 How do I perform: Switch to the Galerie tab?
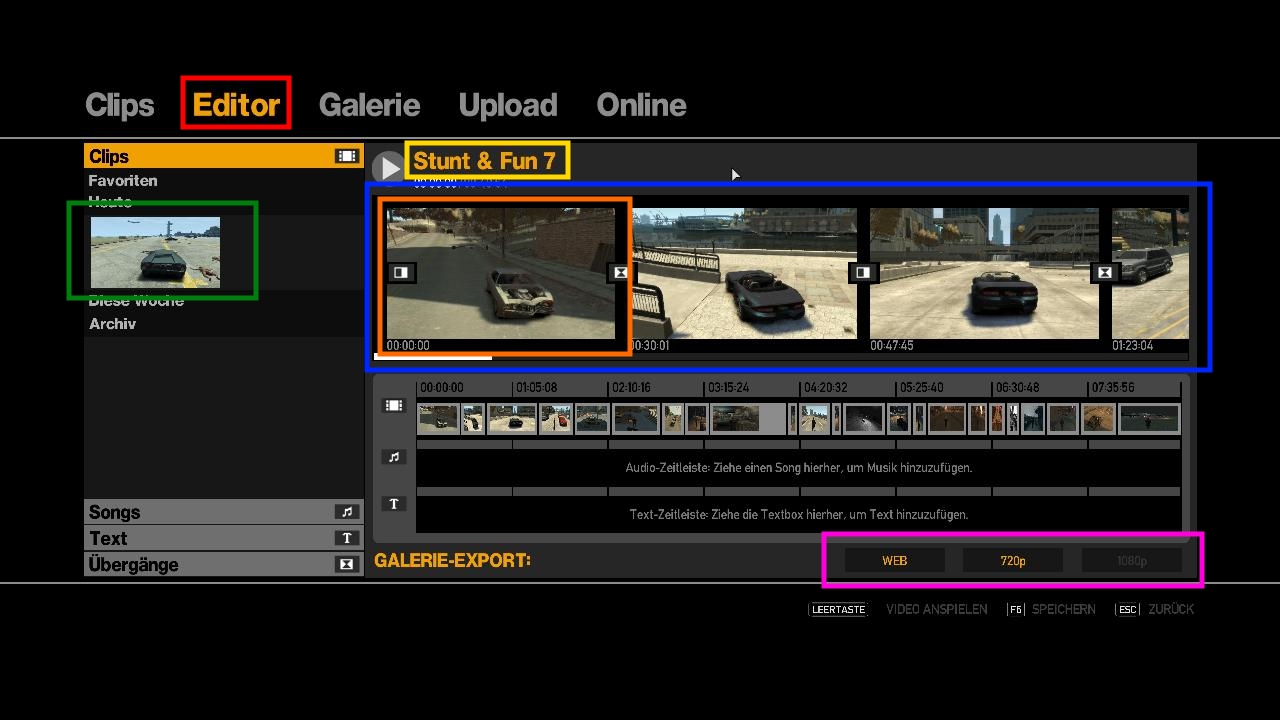(369, 104)
